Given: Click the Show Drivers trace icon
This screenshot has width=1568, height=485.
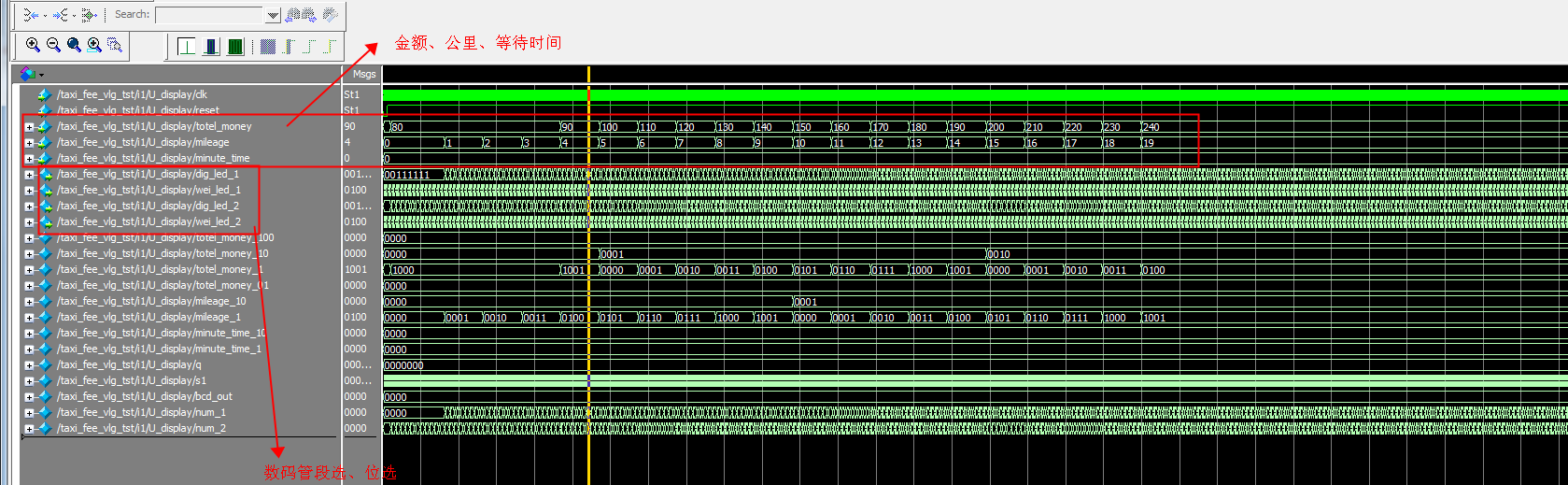Looking at the screenshot, I should (30, 14).
